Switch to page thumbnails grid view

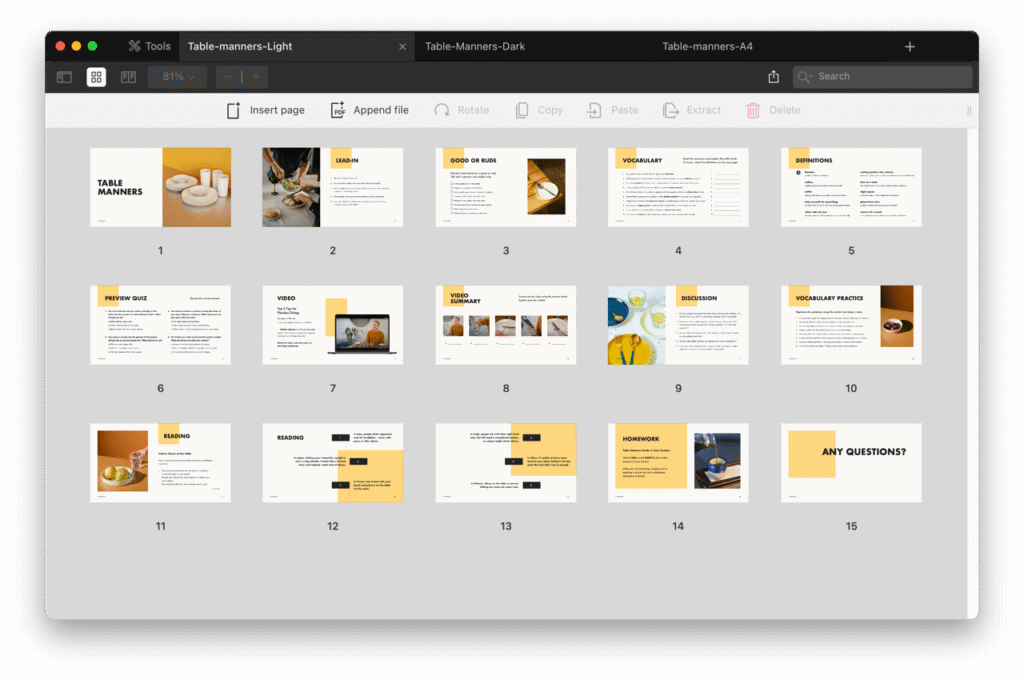coord(96,77)
